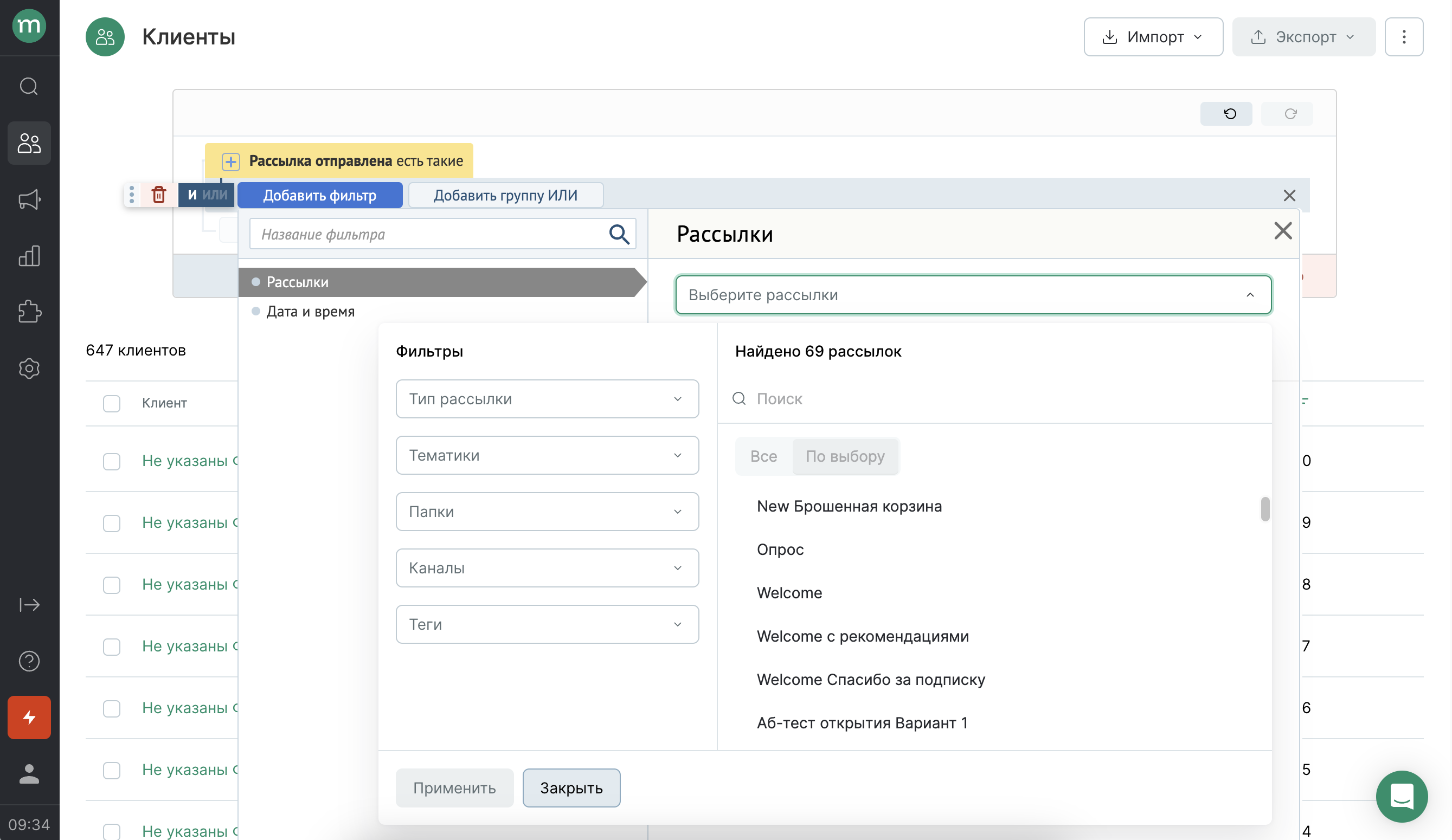The height and width of the screenshot is (840, 1452).
Task: Click the Рассылка отправлена filter chip
Action: click(x=339, y=160)
